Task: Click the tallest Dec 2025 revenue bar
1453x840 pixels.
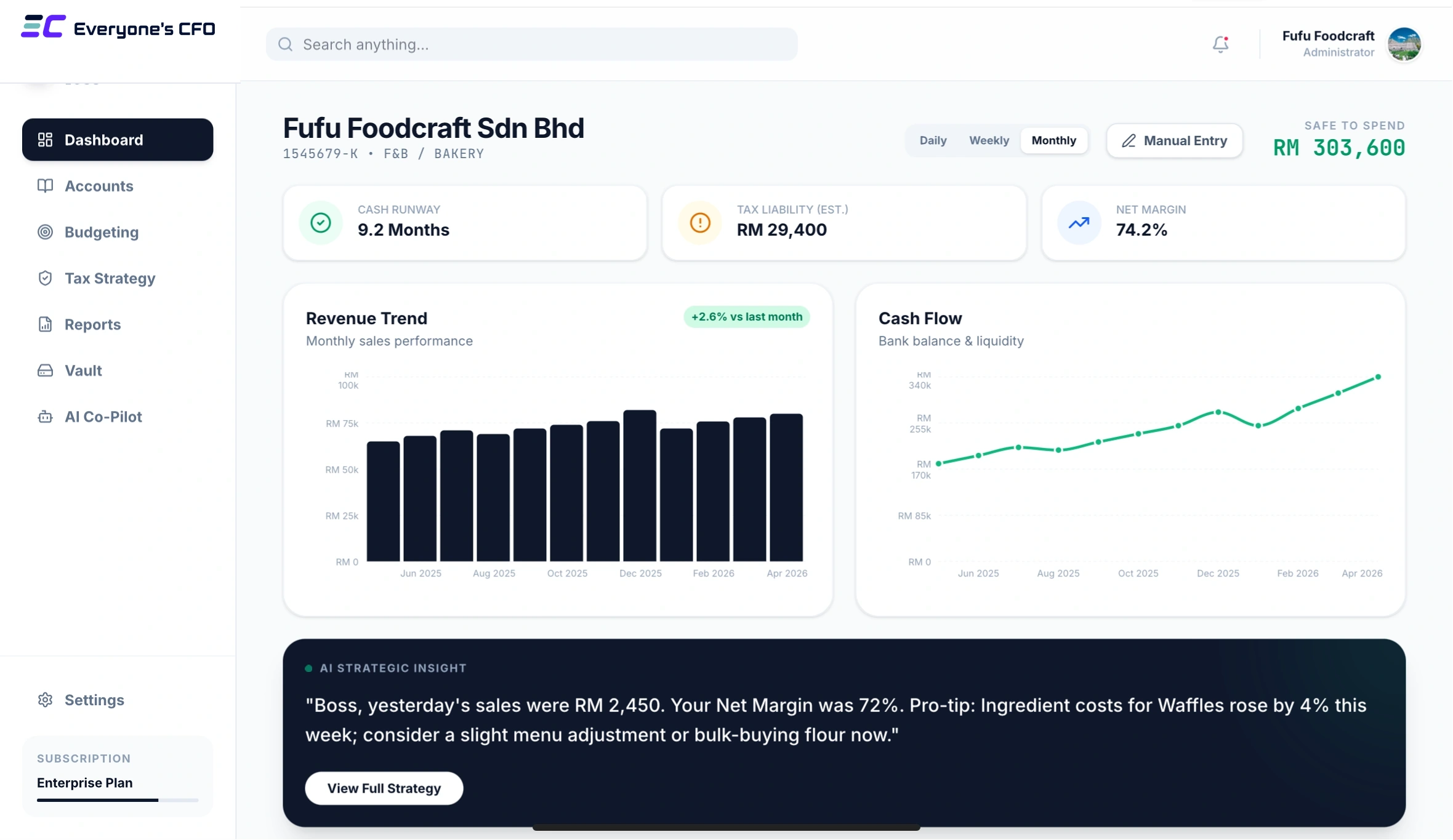Action: (x=640, y=486)
